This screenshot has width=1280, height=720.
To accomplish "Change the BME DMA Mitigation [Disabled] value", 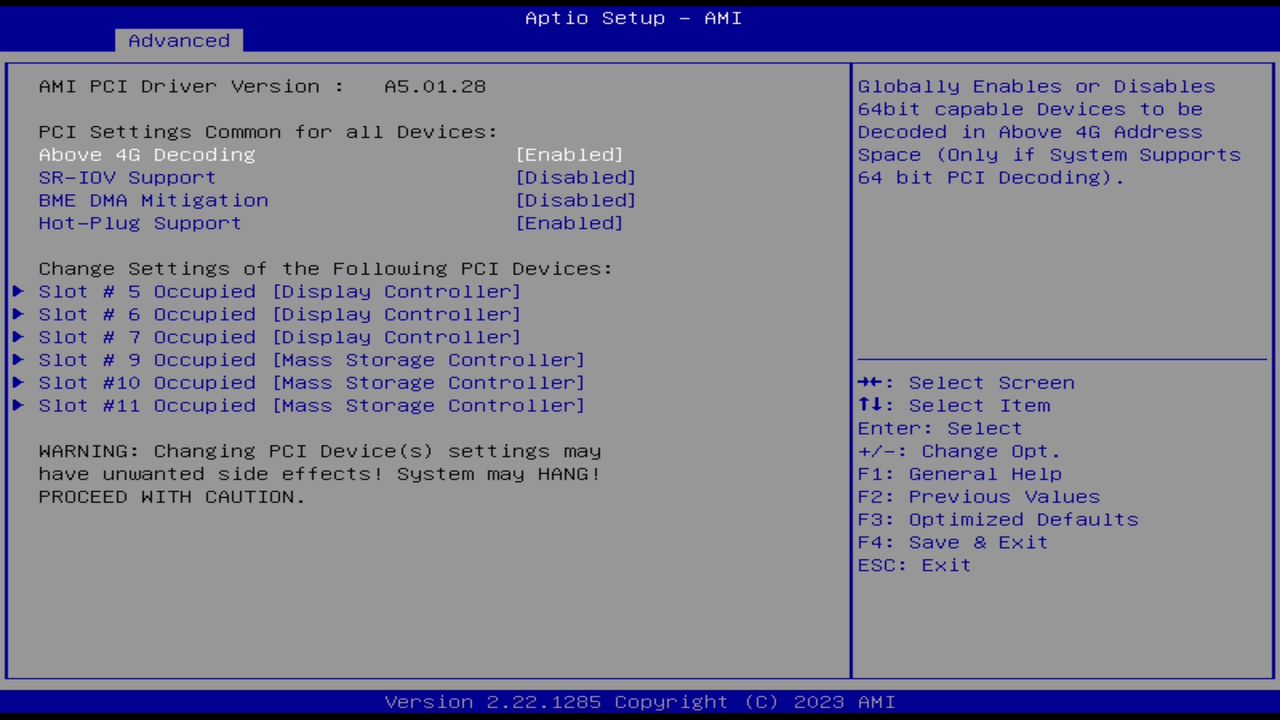I will pos(576,200).
